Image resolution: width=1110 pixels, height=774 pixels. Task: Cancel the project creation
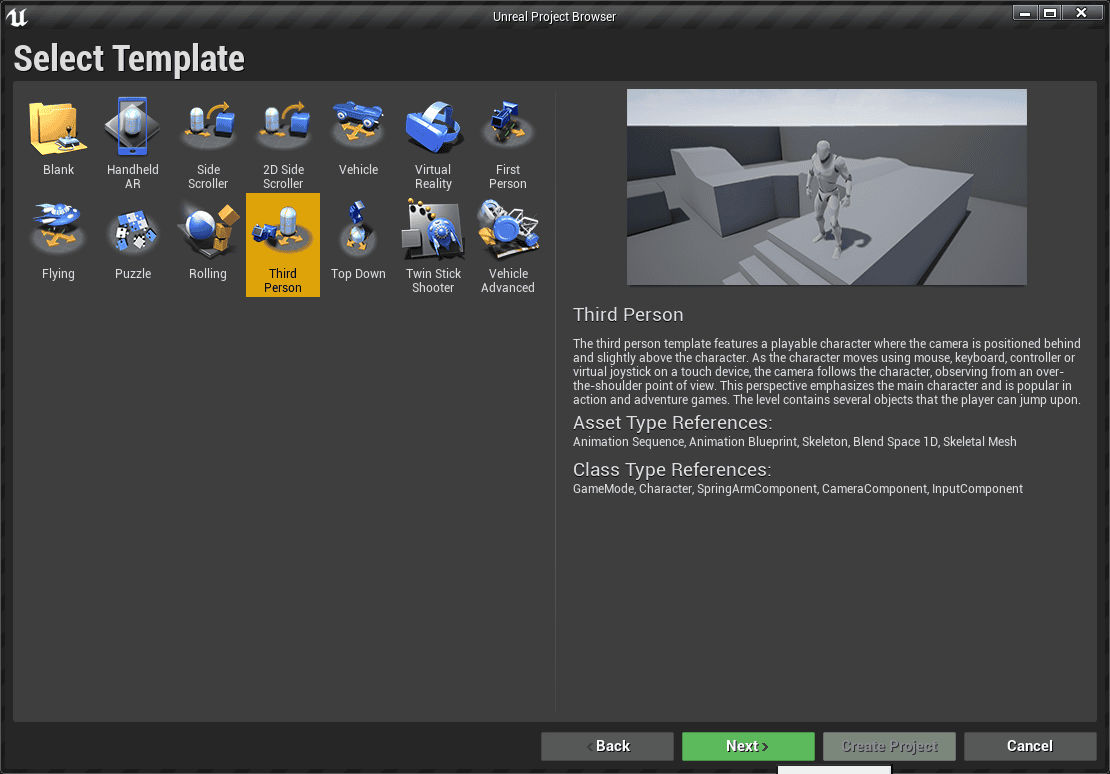pyautogui.click(x=1030, y=745)
